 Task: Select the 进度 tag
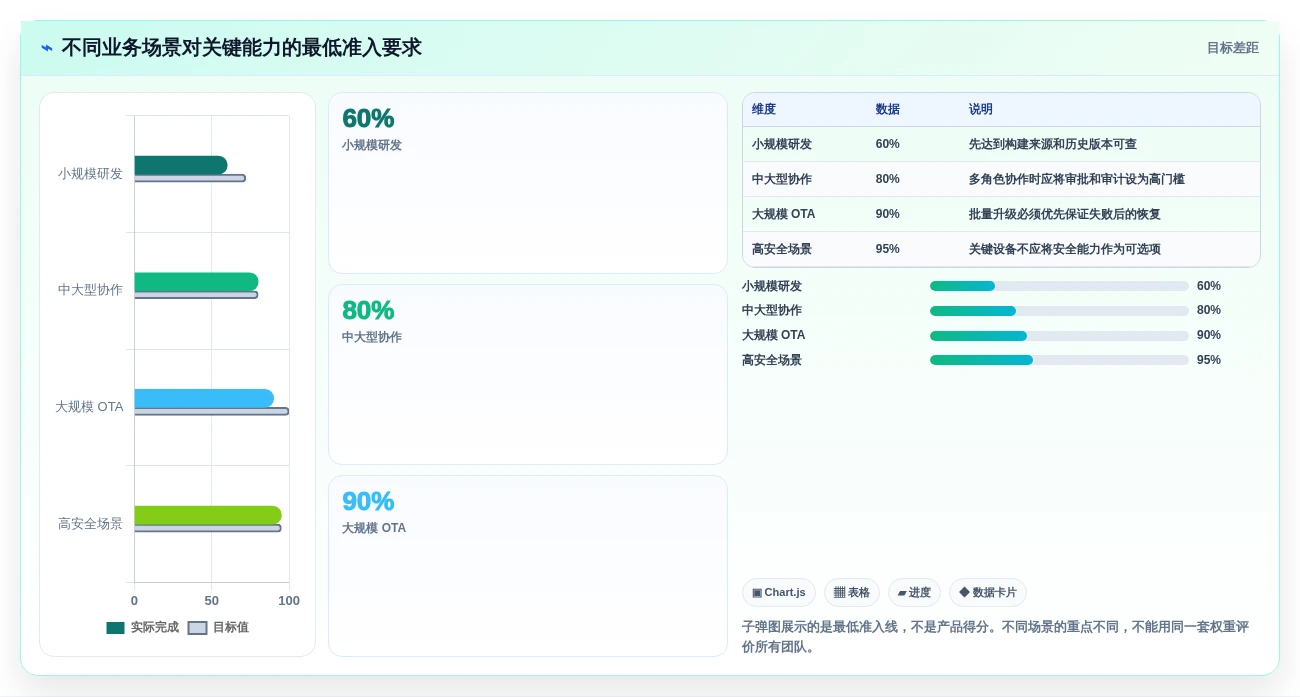tap(914, 593)
